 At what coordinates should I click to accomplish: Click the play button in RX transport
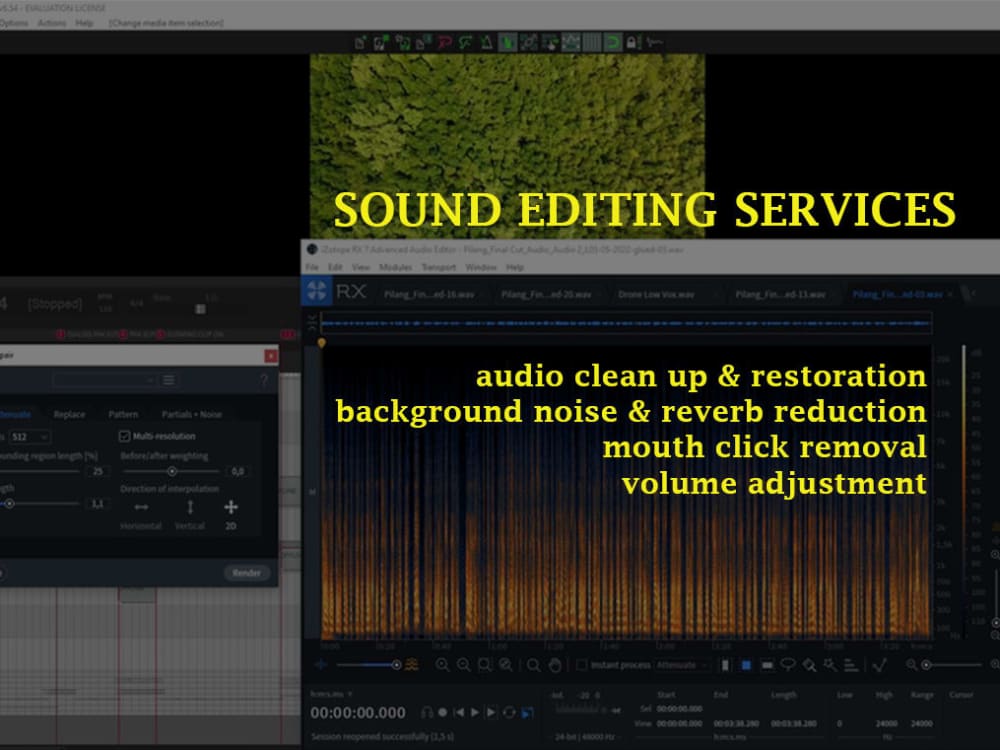click(x=474, y=712)
